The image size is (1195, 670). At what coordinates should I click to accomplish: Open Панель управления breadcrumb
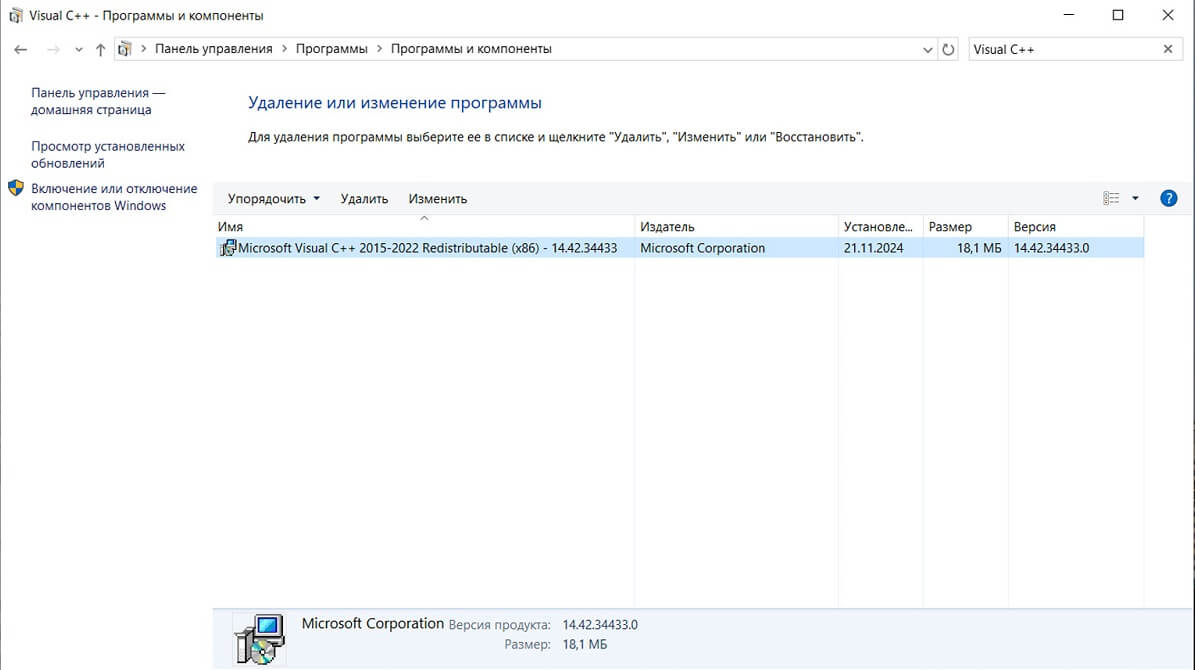coord(213,49)
